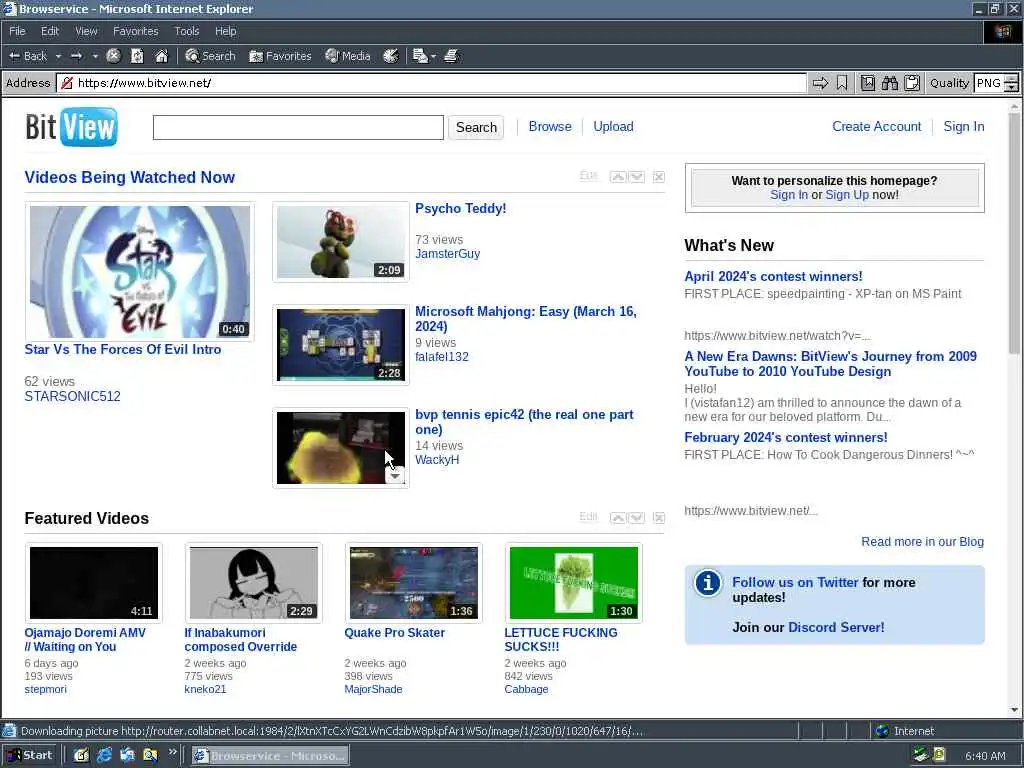
Task: Open the Quake Pro Skater thumbnail
Action: tap(414, 583)
